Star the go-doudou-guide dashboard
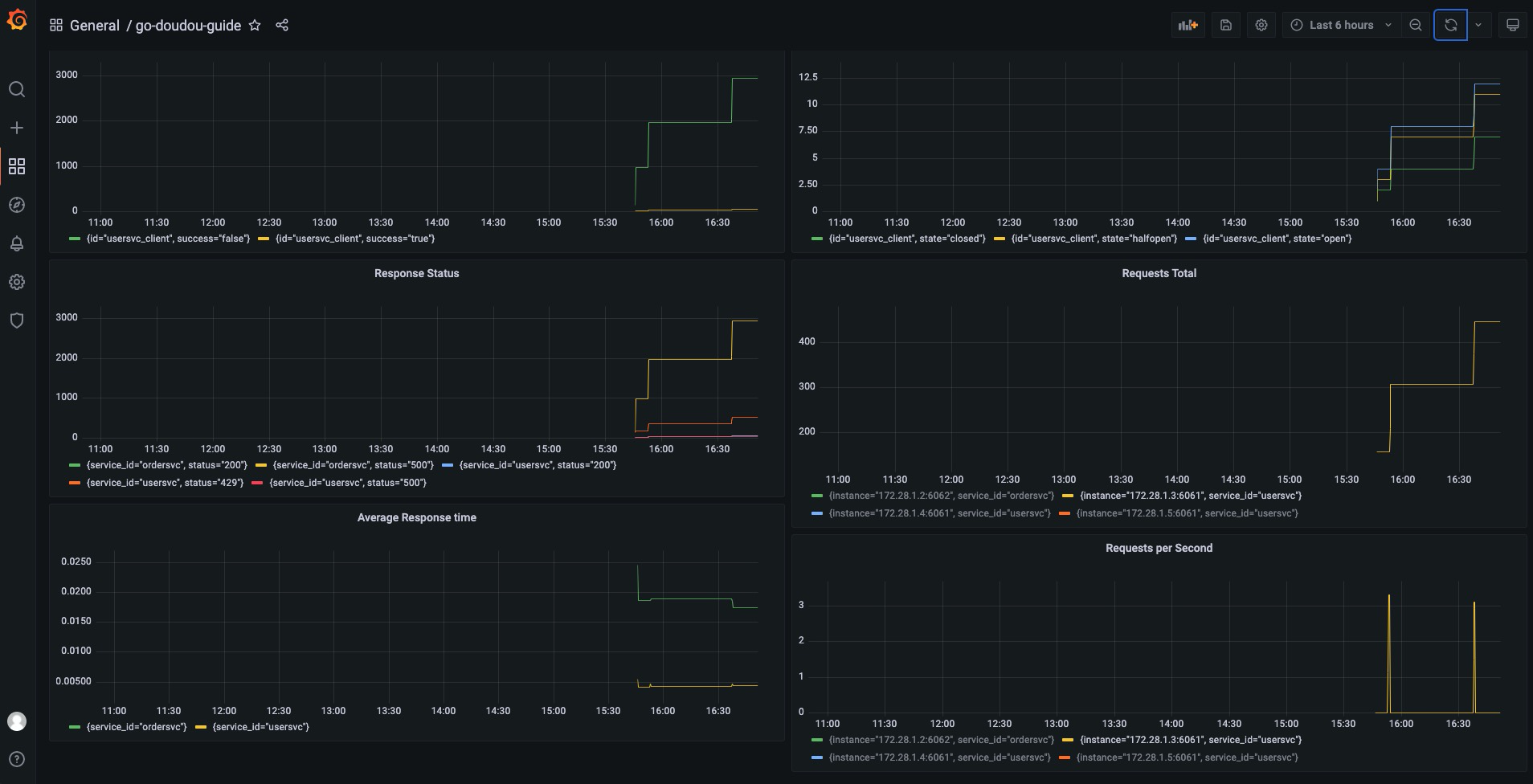 point(255,25)
